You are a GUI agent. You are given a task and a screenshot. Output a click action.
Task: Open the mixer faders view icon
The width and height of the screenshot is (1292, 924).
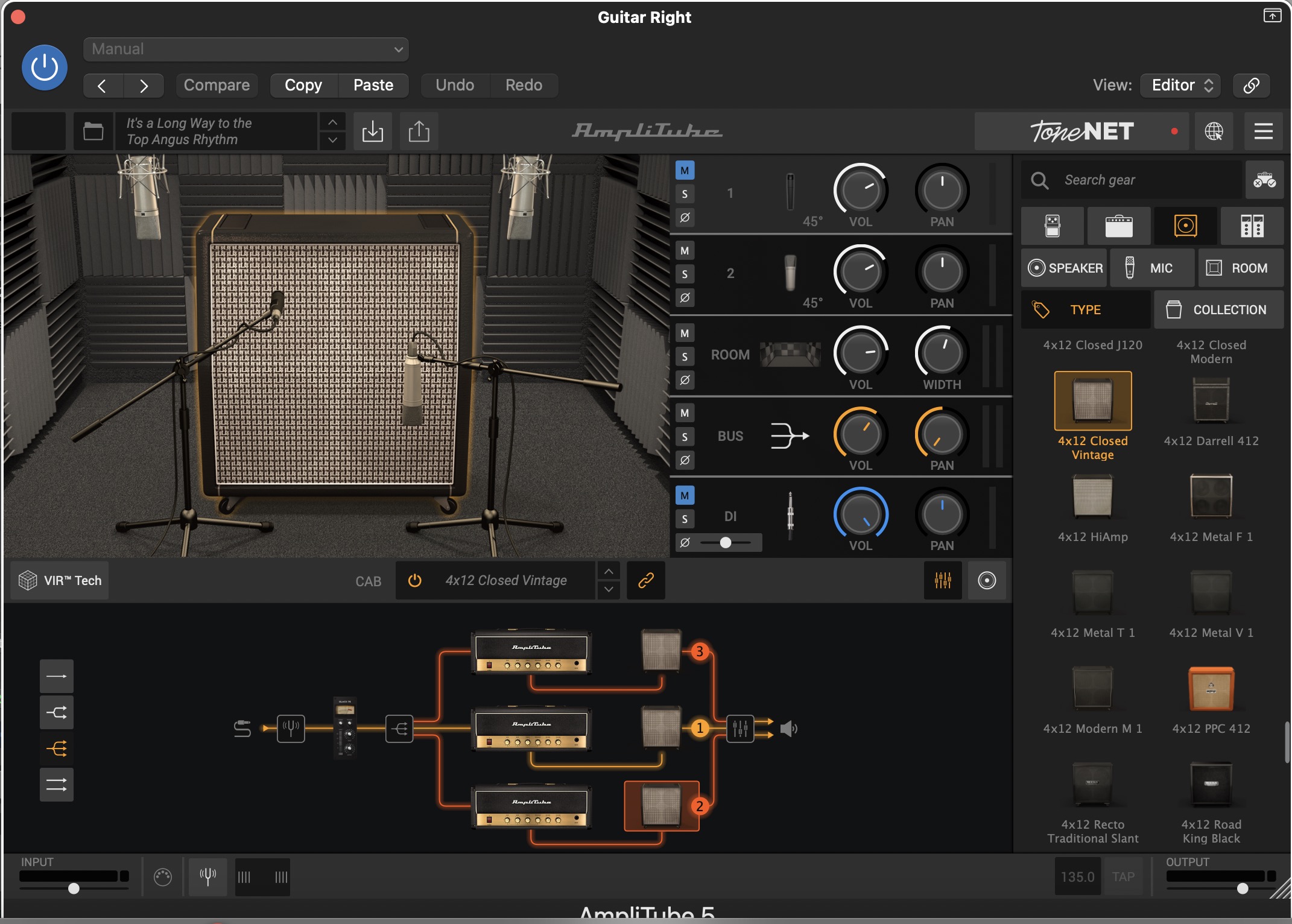[943, 580]
